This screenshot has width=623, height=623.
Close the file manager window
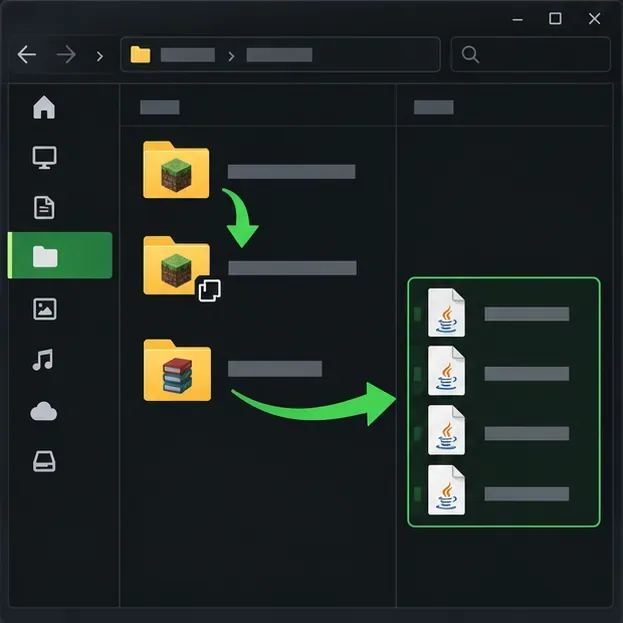[594, 18]
